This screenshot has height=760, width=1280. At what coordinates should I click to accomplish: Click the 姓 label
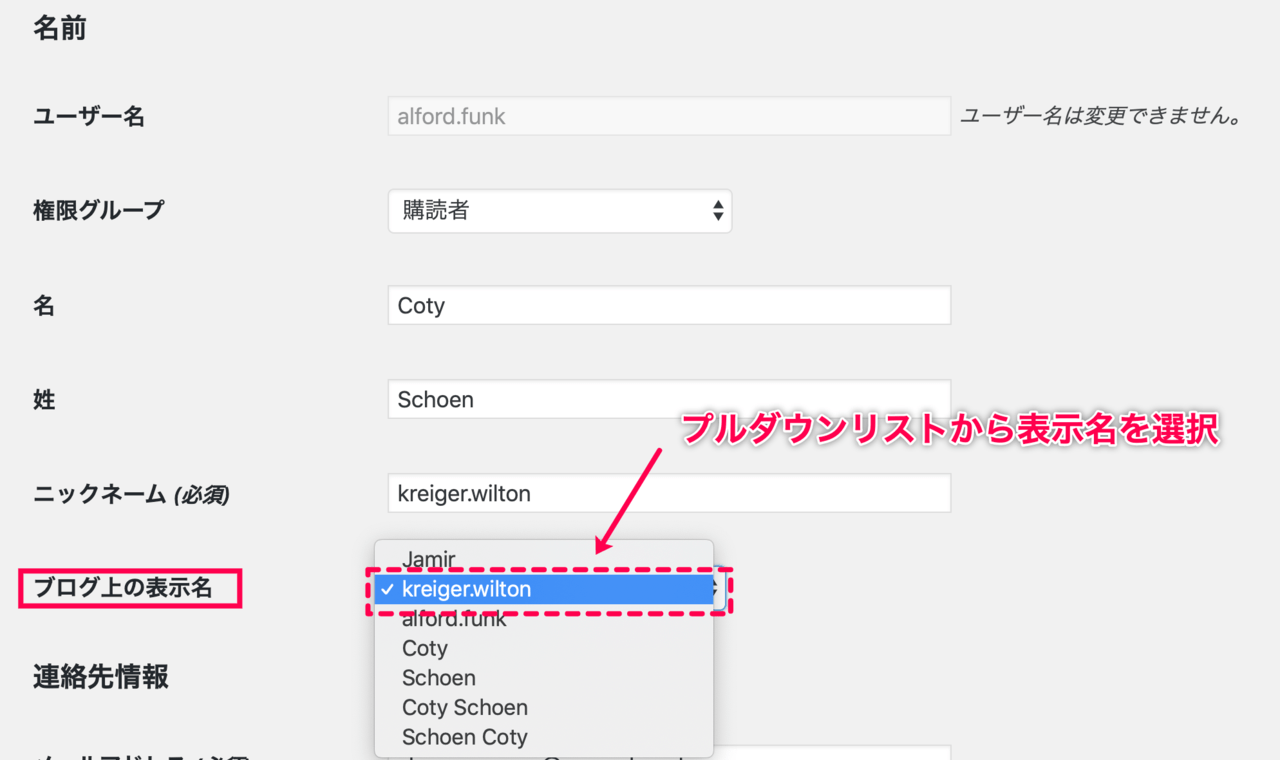[x=44, y=400]
